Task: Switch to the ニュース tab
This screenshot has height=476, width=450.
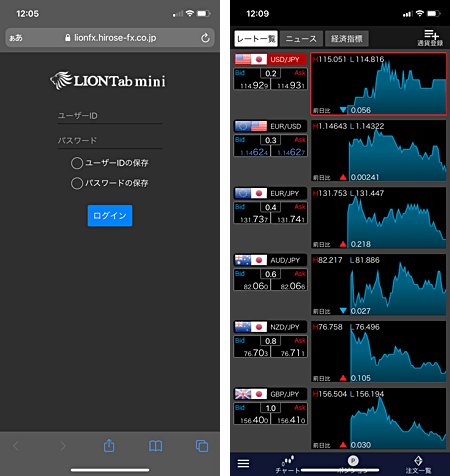Action: (x=301, y=39)
